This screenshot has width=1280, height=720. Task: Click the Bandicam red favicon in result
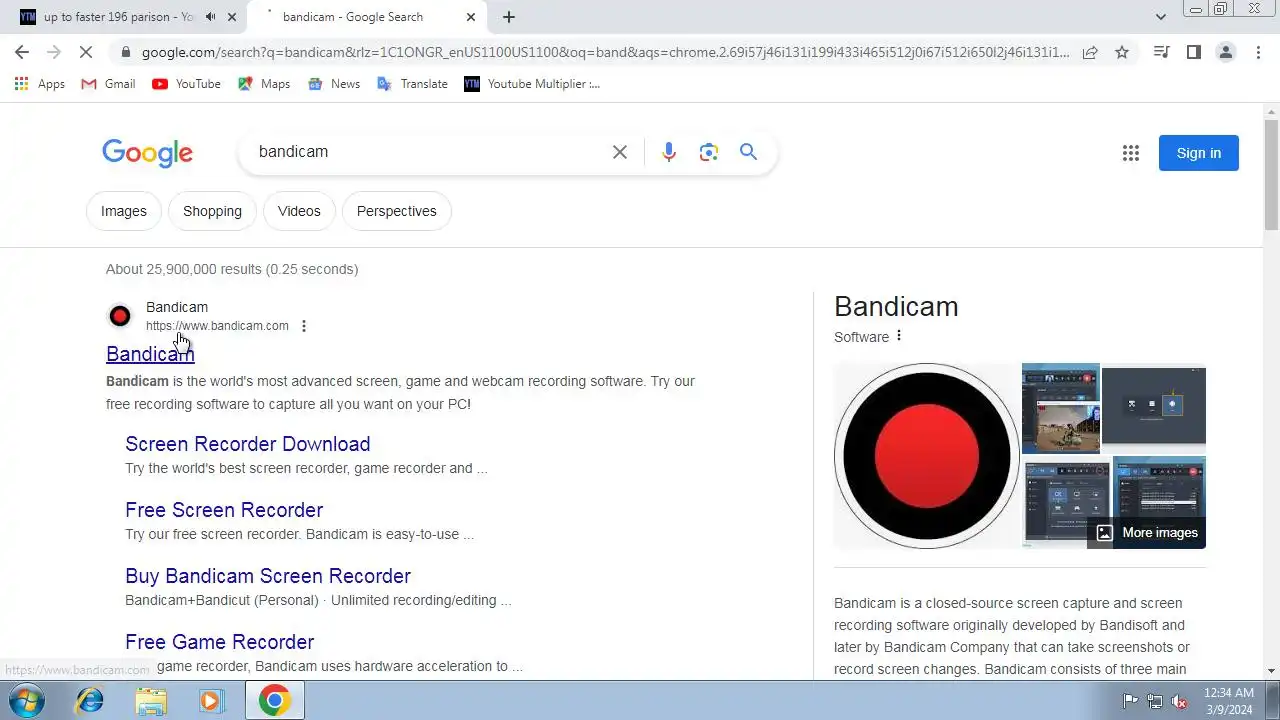[x=120, y=316]
